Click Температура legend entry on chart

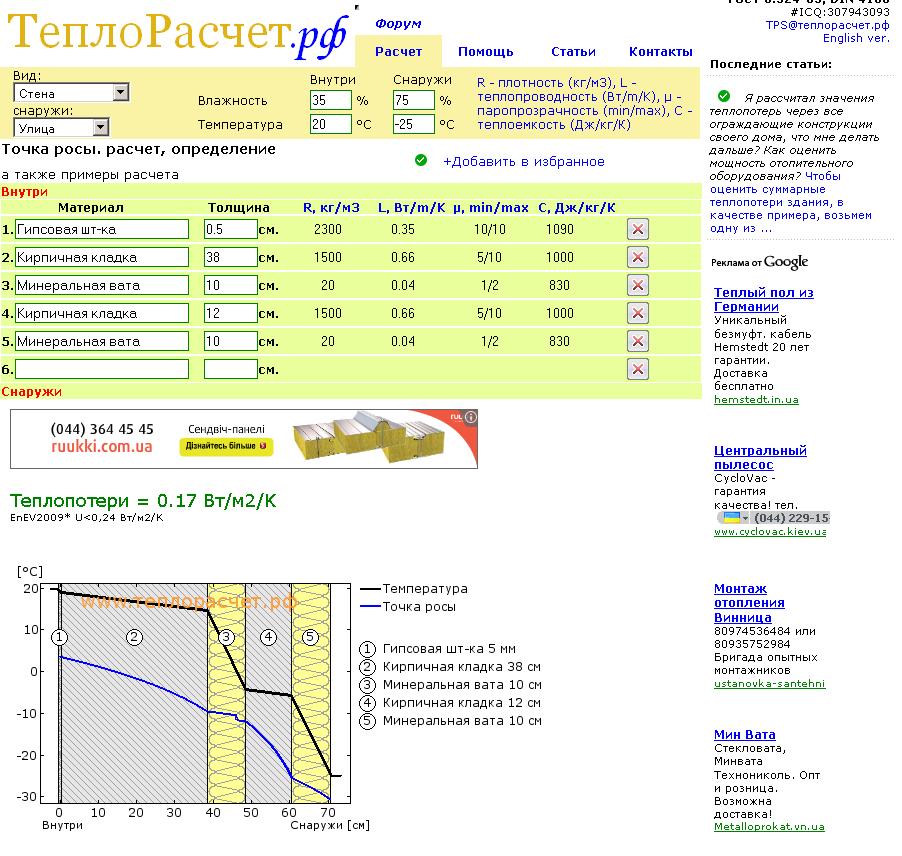tap(414, 588)
